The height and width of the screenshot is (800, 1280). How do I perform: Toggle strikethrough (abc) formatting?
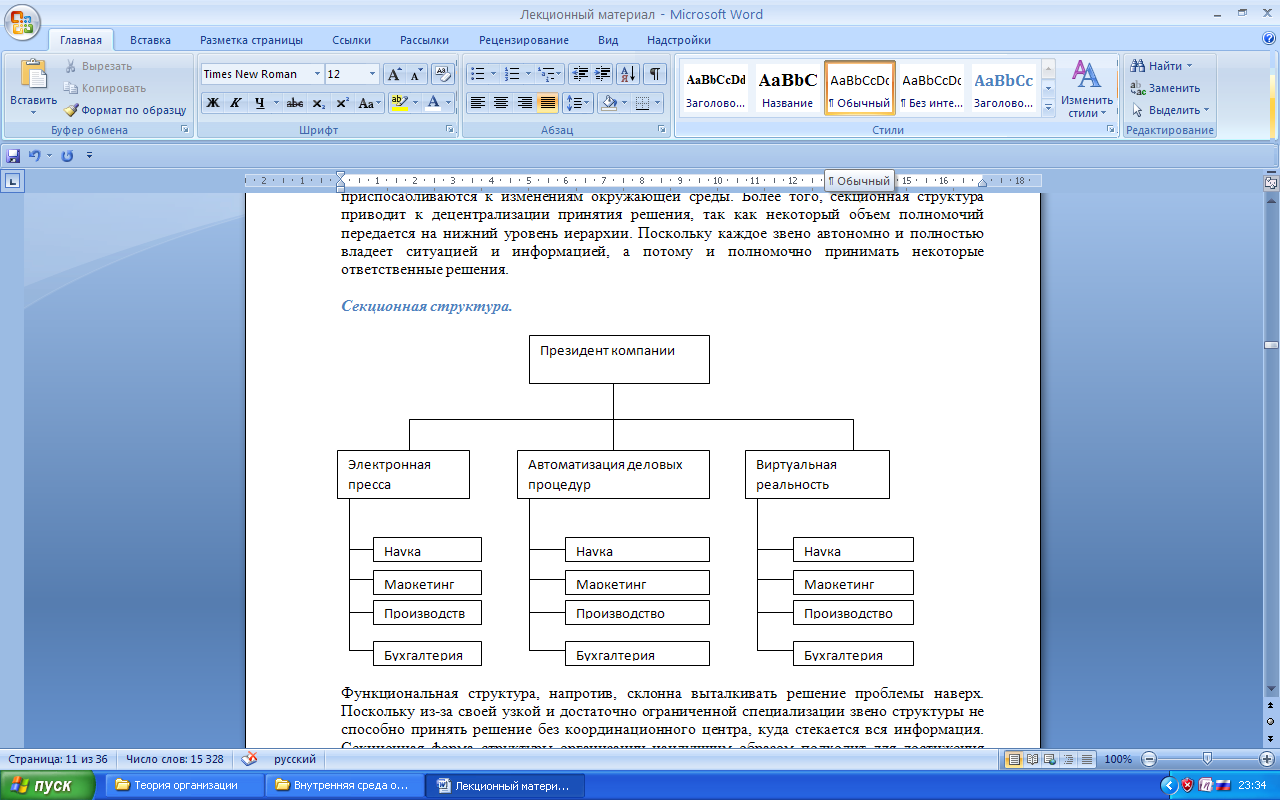click(295, 102)
